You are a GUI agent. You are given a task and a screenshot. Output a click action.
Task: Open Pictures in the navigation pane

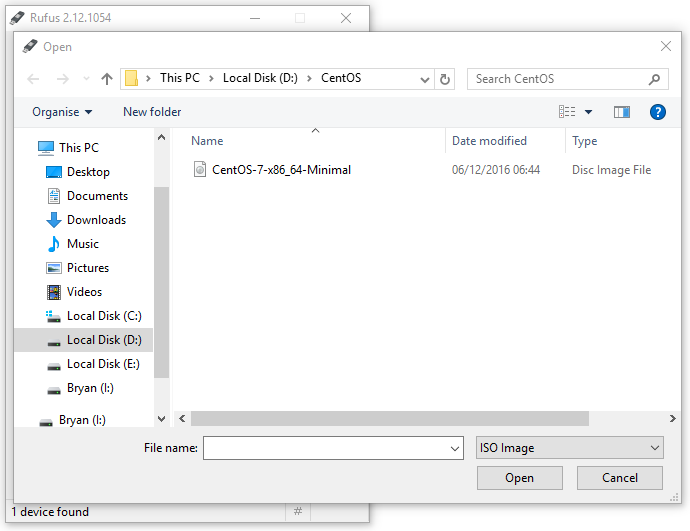[x=88, y=268]
